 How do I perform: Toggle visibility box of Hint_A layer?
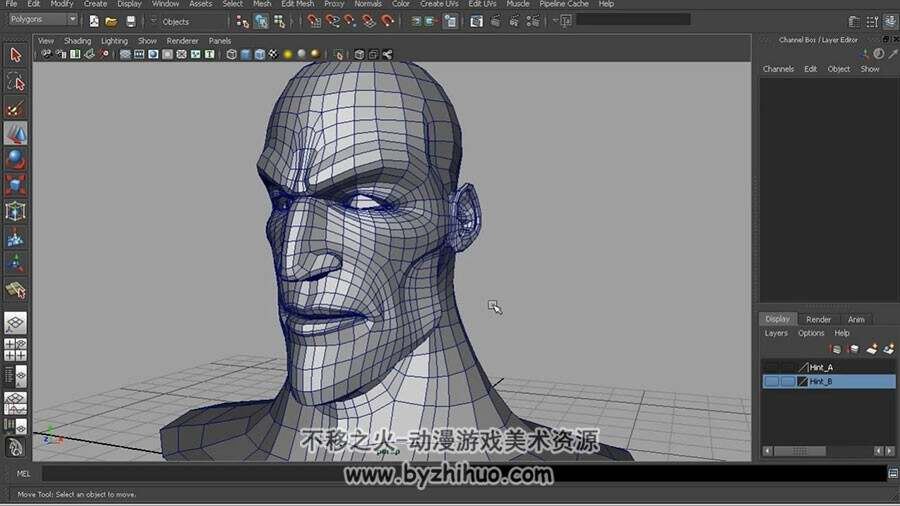(771, 367)
